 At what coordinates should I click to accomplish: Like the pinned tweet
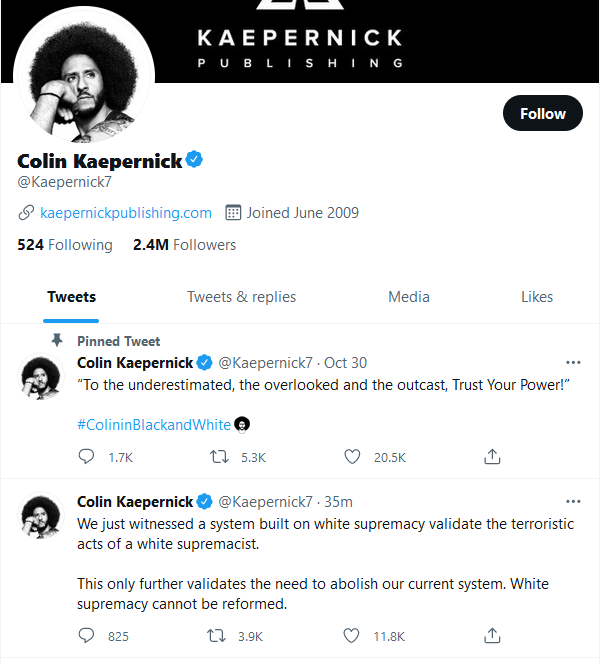pyautogui.click(x=352, y=457)
